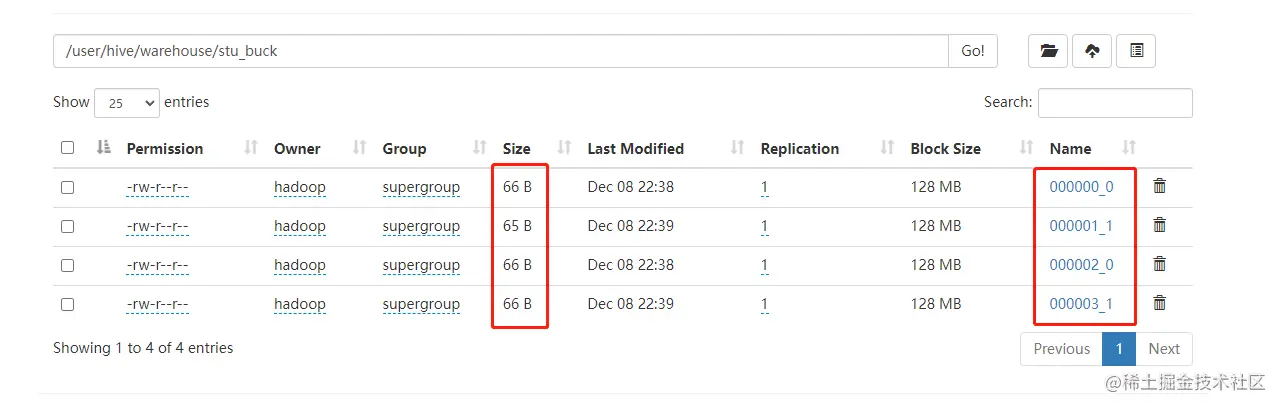This screenshot has width=1280, height=407.
Task: Open the Show entries count dropdown
Action: pyautogui.click(x=127, y=103)
